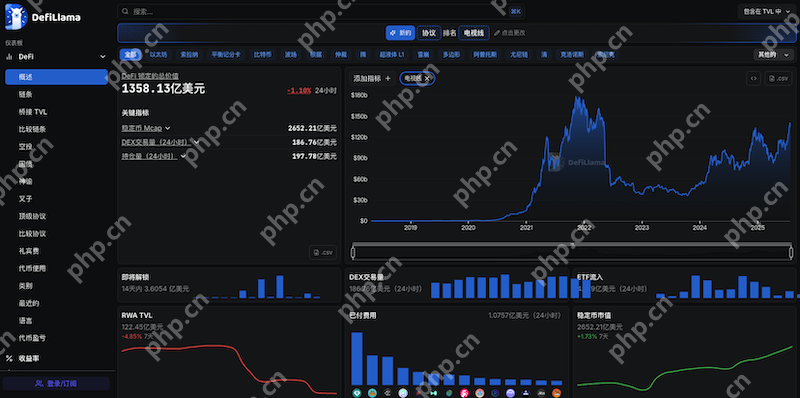Open the 其他的 chains dropdown
The image size is (800, 398).
[x=774, y=55]
